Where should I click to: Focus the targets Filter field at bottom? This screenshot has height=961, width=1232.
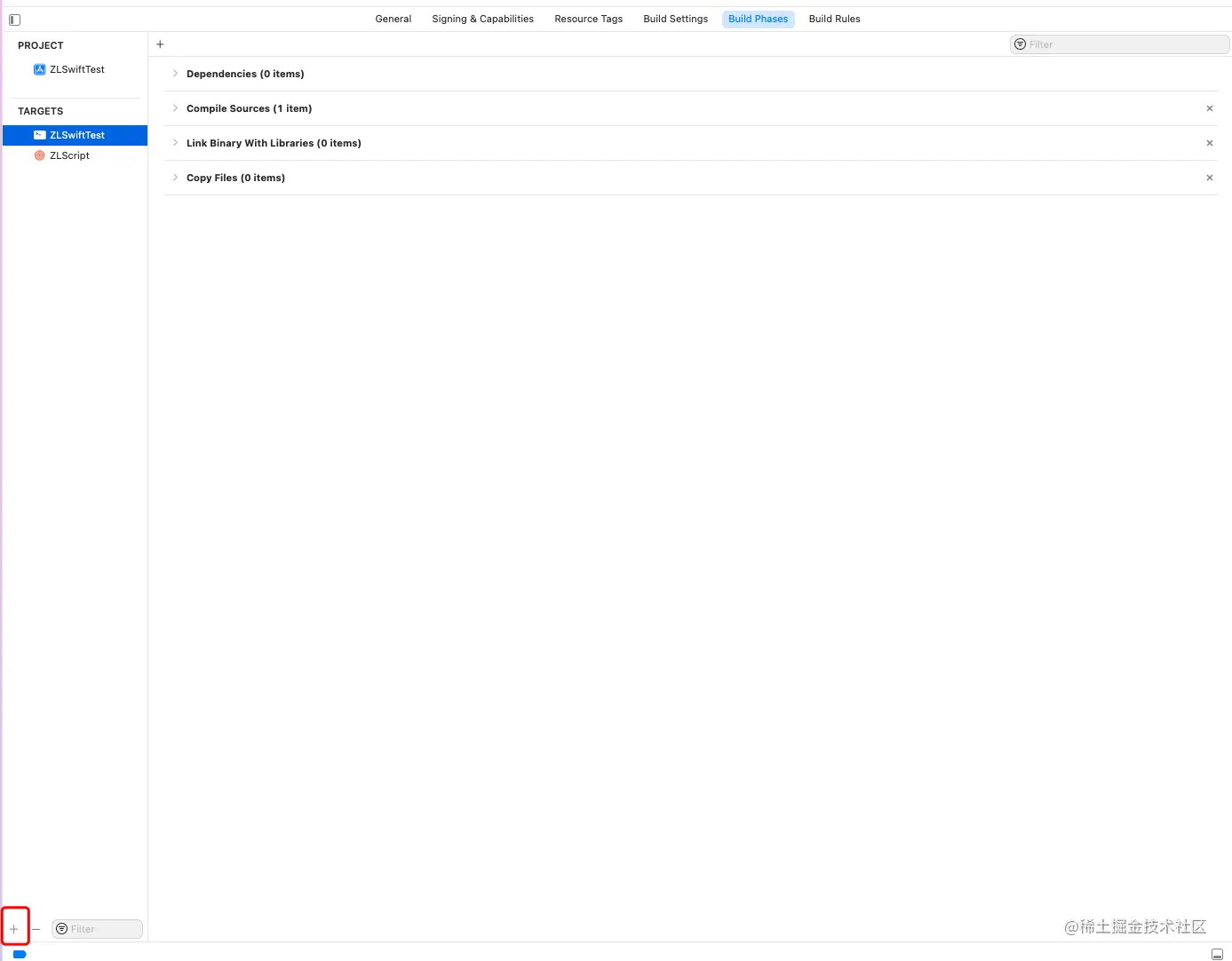pyautogui.click(x=98, y=929)
